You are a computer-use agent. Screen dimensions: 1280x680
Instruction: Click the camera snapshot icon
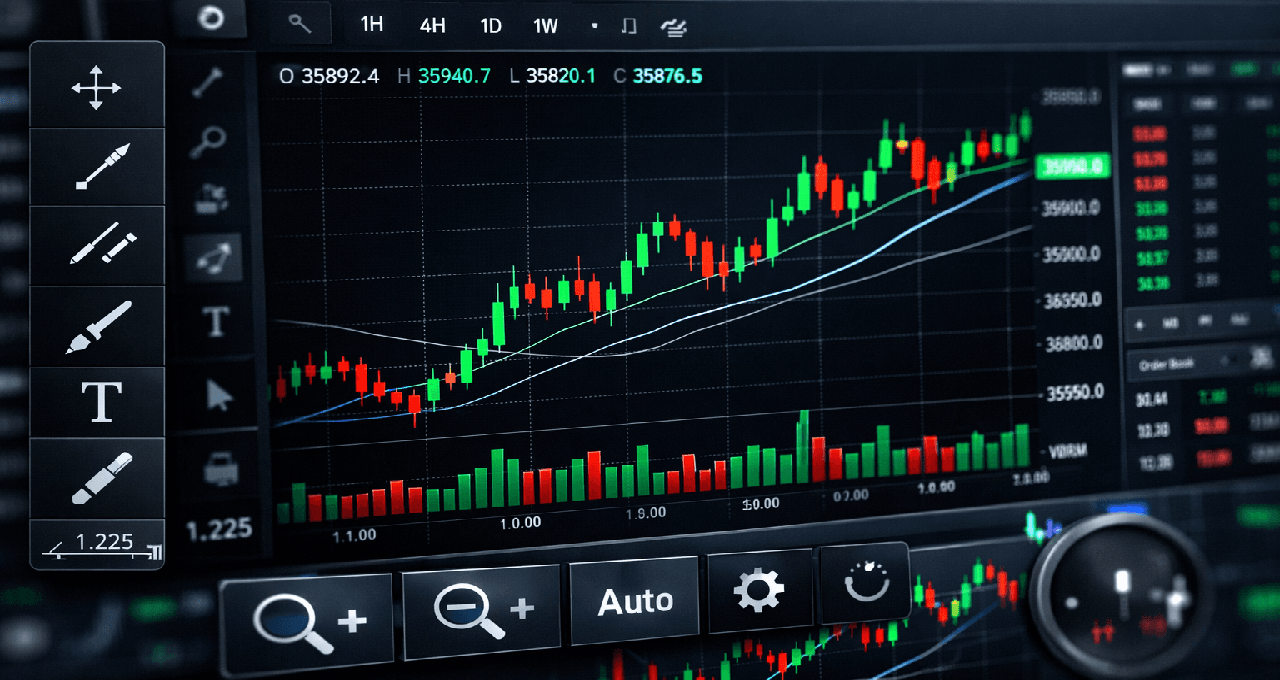[210, 195]
